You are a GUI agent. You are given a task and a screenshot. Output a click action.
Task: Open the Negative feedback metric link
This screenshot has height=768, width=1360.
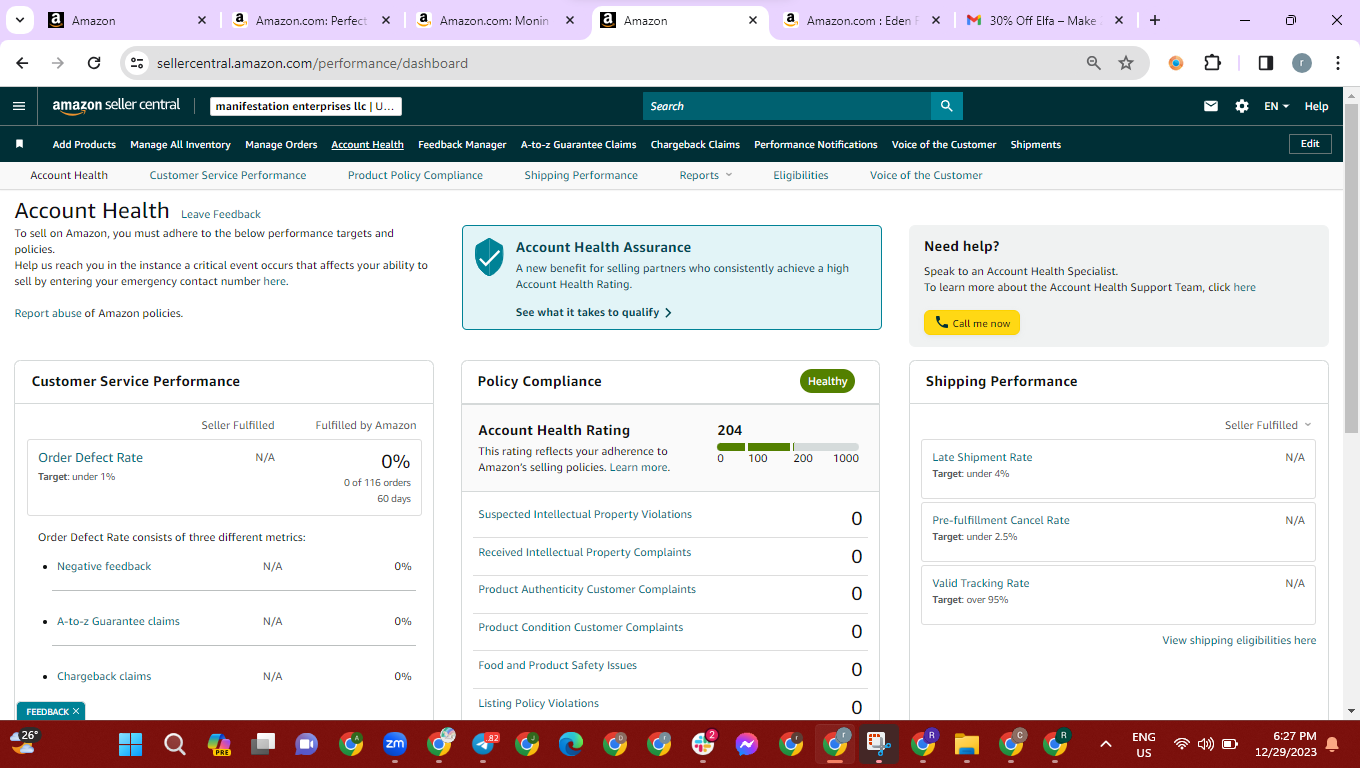[x=104, y=566]
